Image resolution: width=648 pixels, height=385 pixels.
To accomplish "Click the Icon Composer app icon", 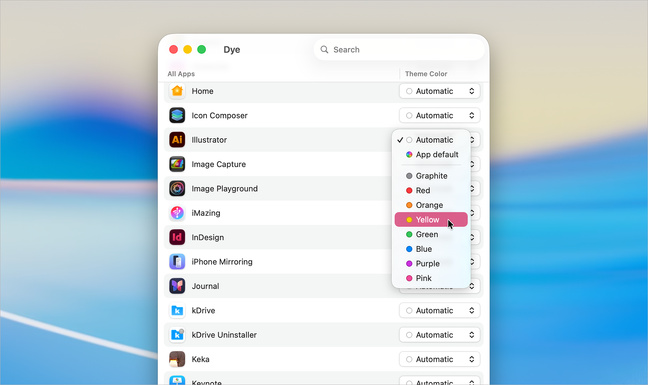I will pyautogui.click(x=177, y=115).
